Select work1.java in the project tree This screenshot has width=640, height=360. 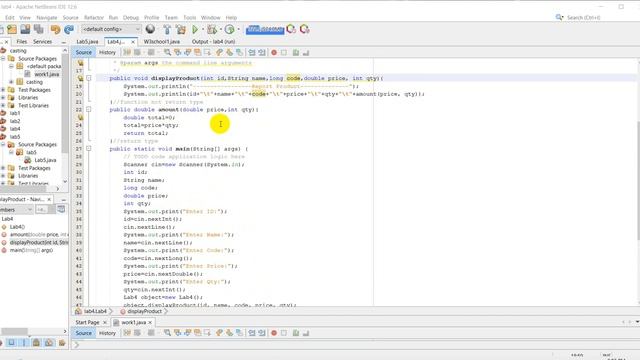click(x=47, y=74)
